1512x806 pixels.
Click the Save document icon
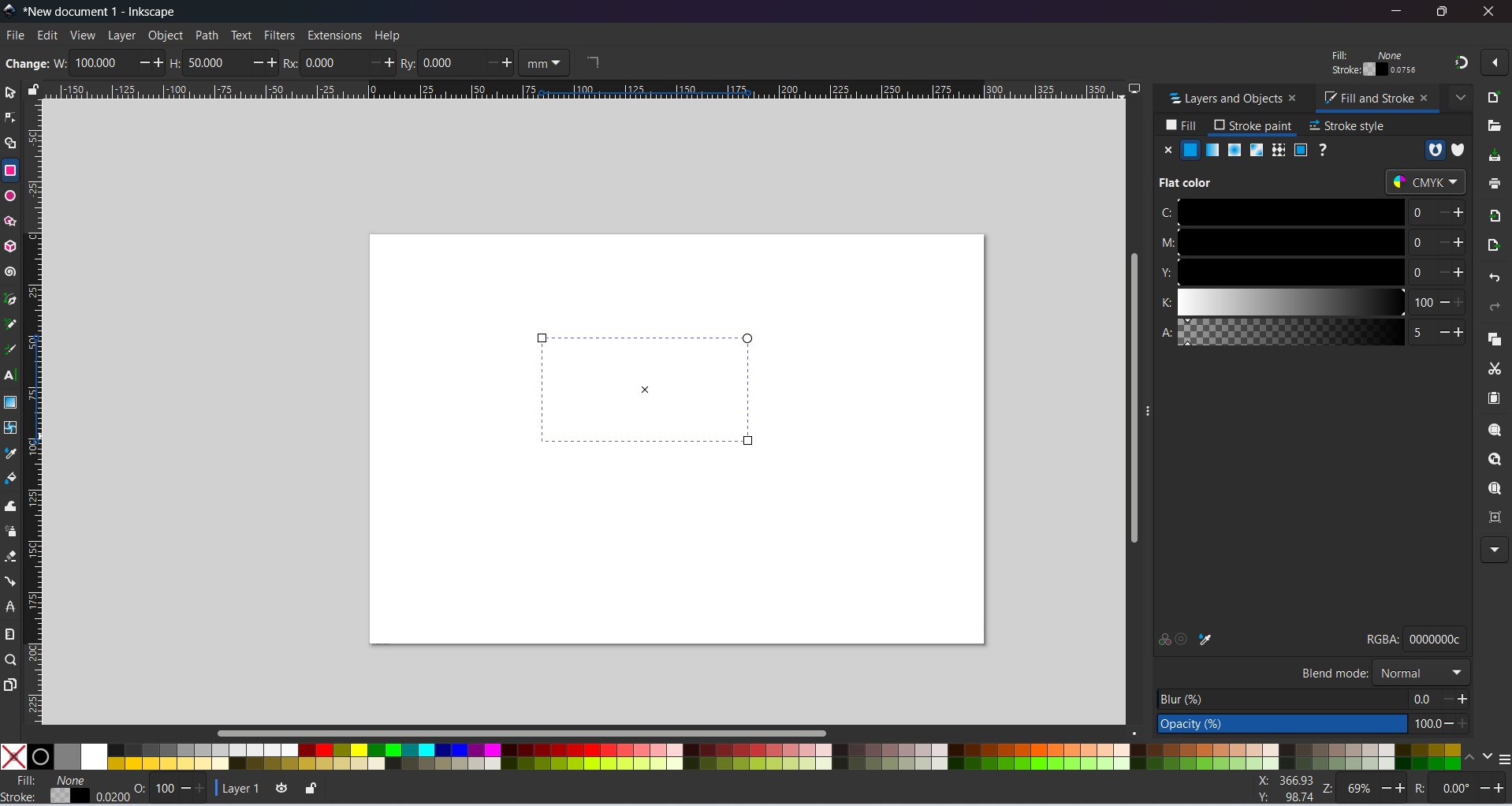coord(1495,156)
